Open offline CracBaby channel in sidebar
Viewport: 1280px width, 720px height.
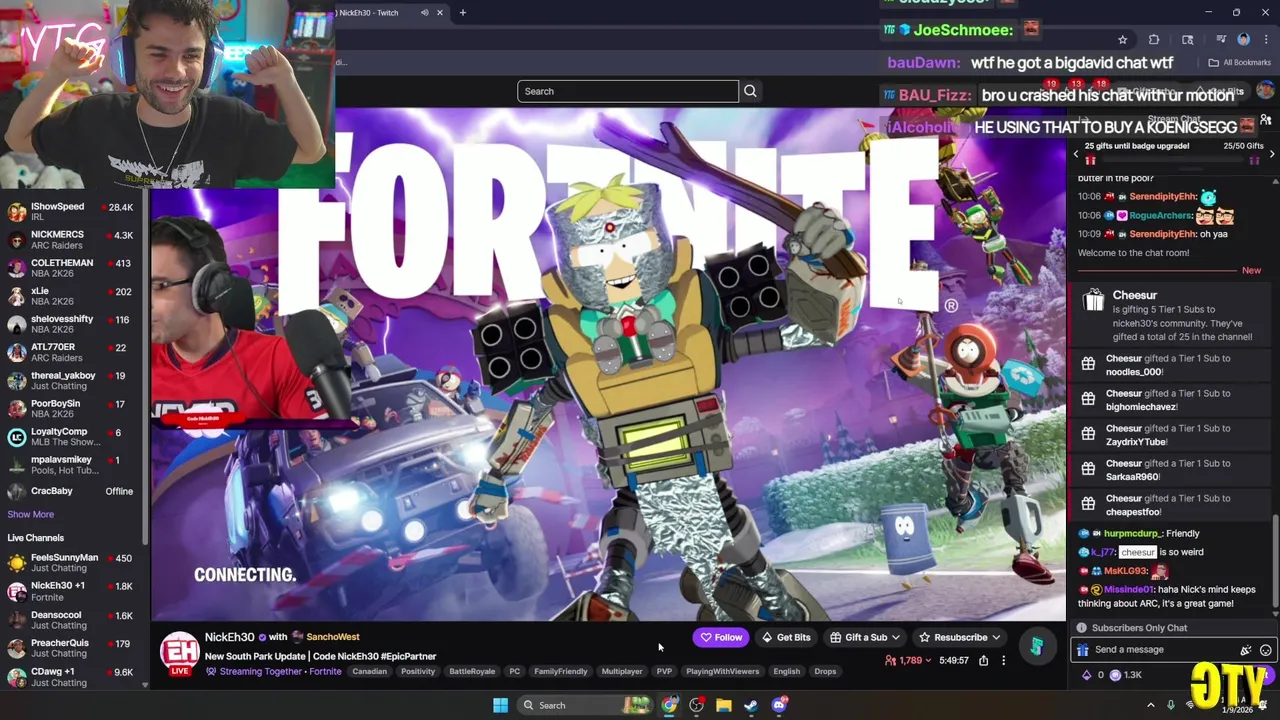point(70,491)
